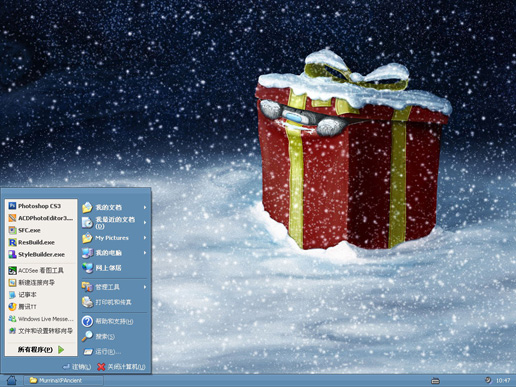The image size is (516, 387).
Task: Select the 我的电脑 menu item
Action: tap(114, 253)
